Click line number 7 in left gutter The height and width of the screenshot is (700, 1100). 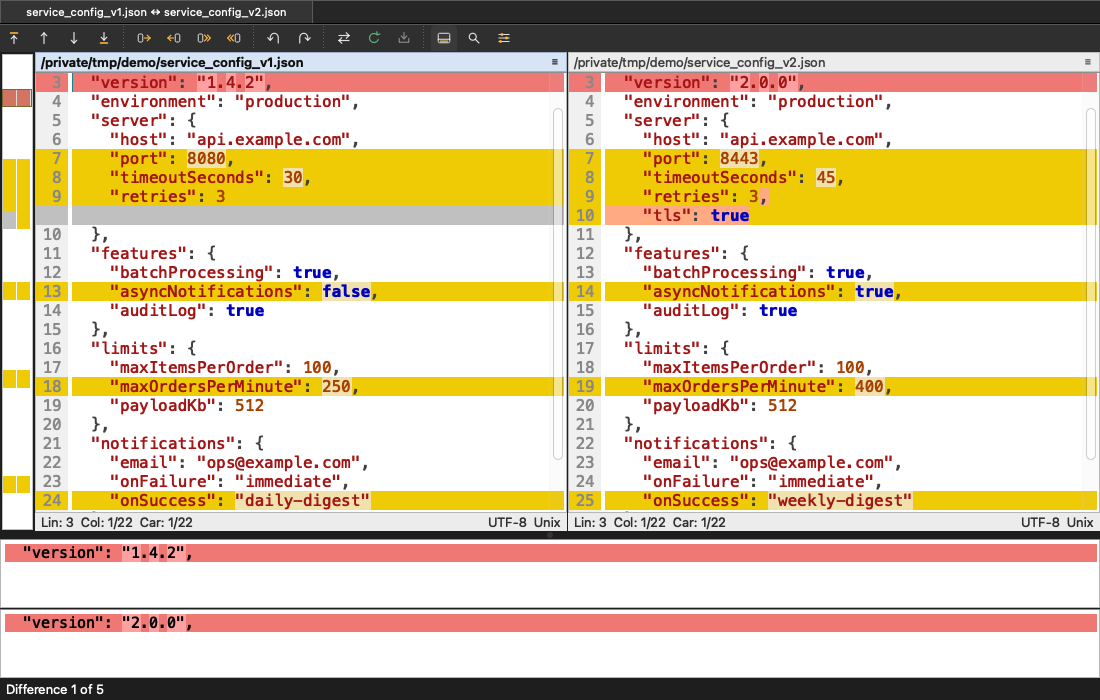tap(56, 159)
